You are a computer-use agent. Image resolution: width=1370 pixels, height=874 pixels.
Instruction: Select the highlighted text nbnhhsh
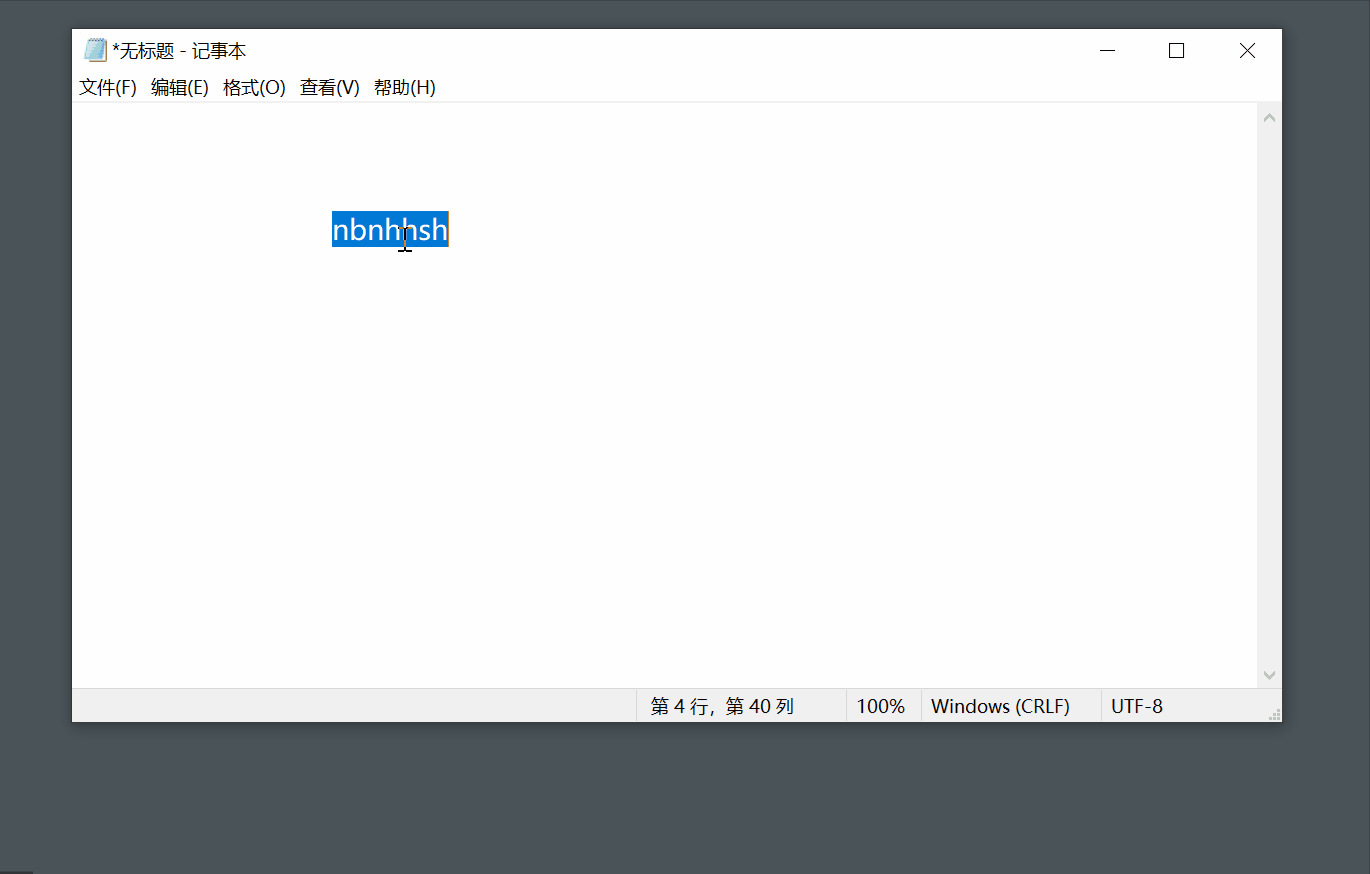pos(390,229)
